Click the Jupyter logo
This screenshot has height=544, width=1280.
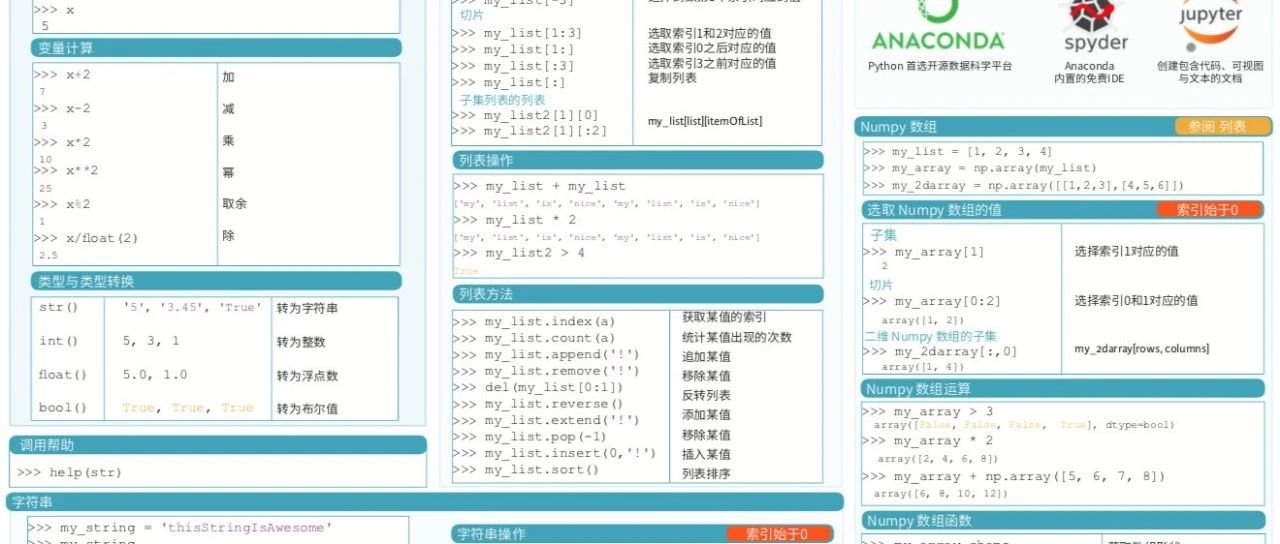click(1210, 24)
